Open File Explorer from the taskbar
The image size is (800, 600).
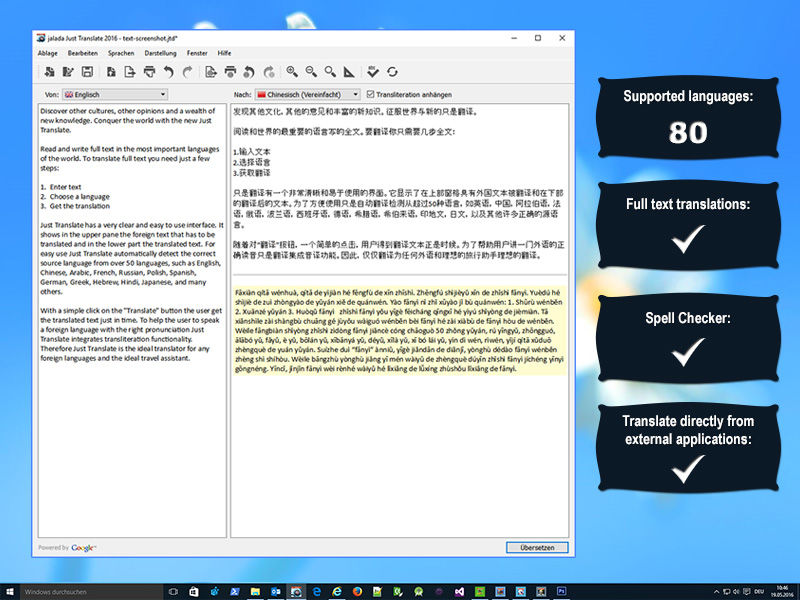(x=255, y=592)
